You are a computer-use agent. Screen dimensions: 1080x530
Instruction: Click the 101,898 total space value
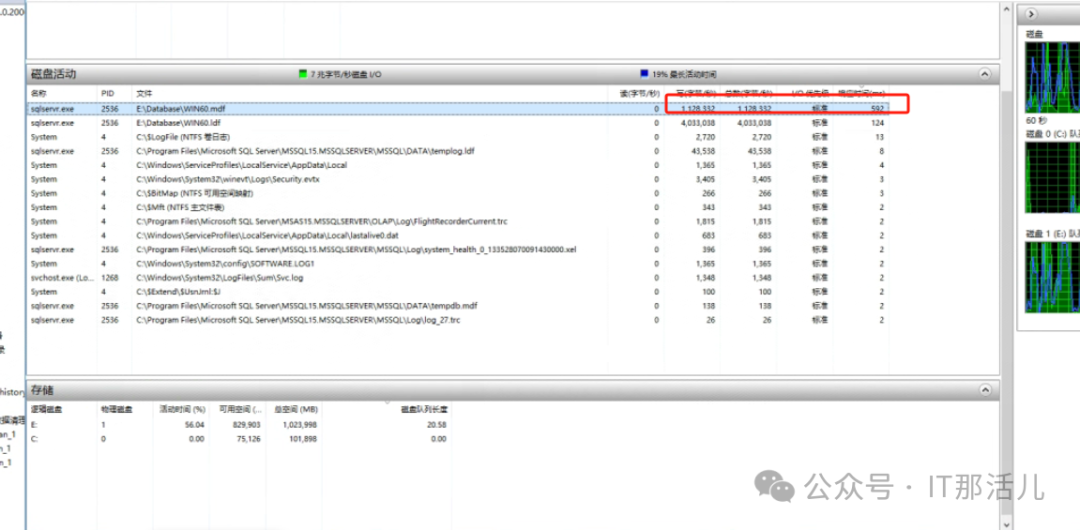click(302, 438)
